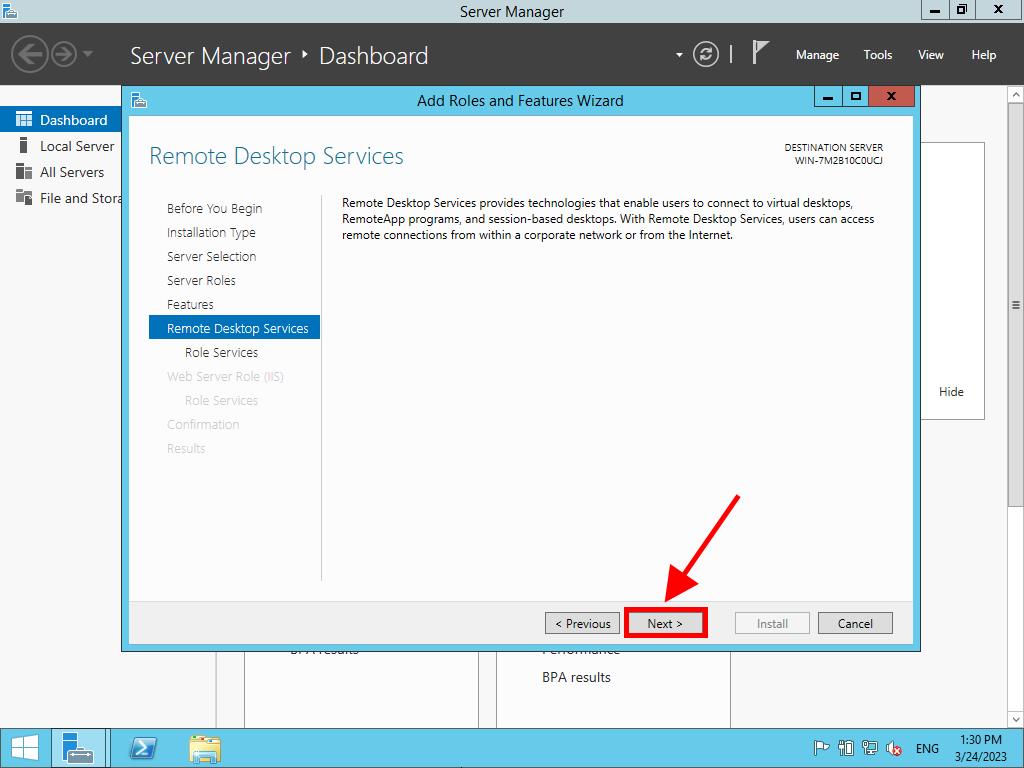
Task: Refresh the Server Manager dashboard
Action: (x=705, y=54)
